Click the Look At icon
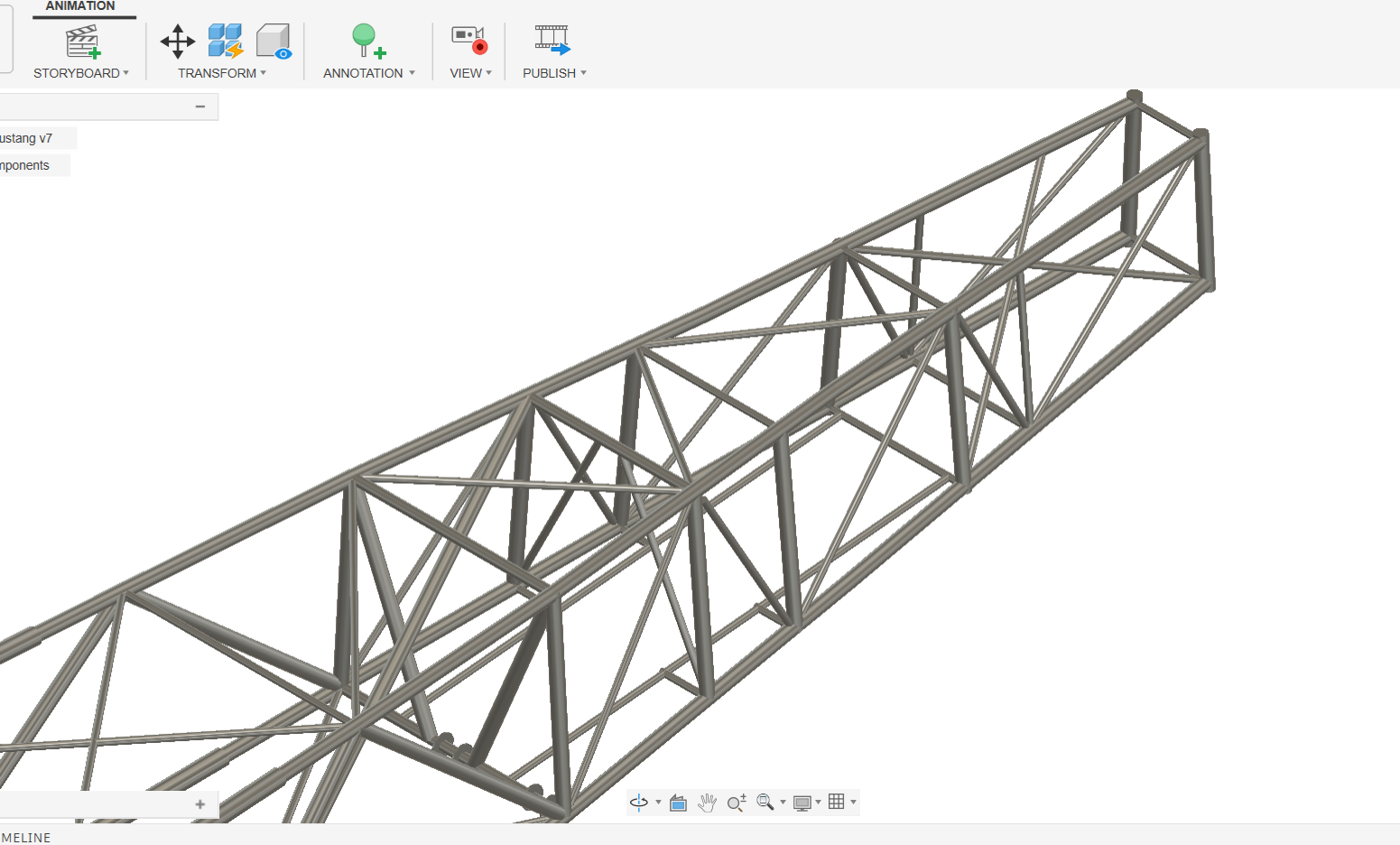The width and height of the screenshot is (1400, 845). 679,803
